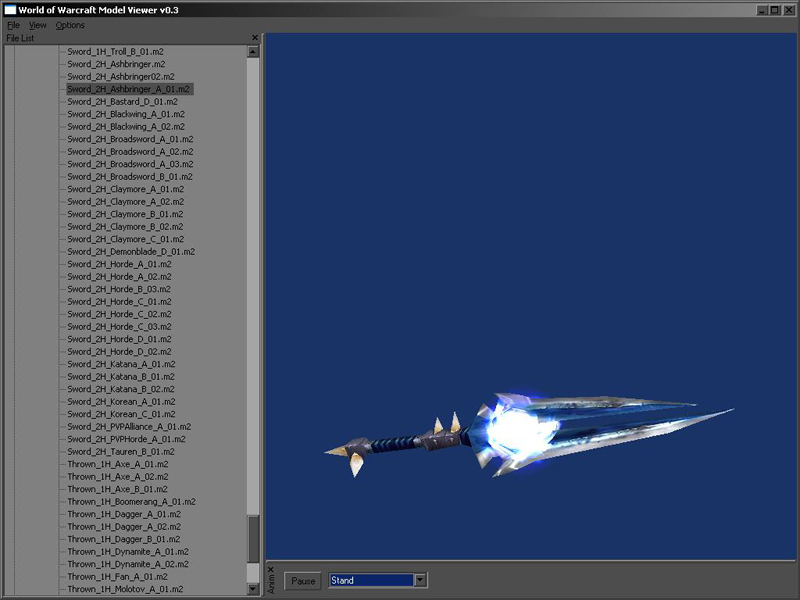Image resolution: width=800 pixels, height=600 pixels.
Task: Select Sword_2H_Horde_A_02.m2
Action: [119, 277]
